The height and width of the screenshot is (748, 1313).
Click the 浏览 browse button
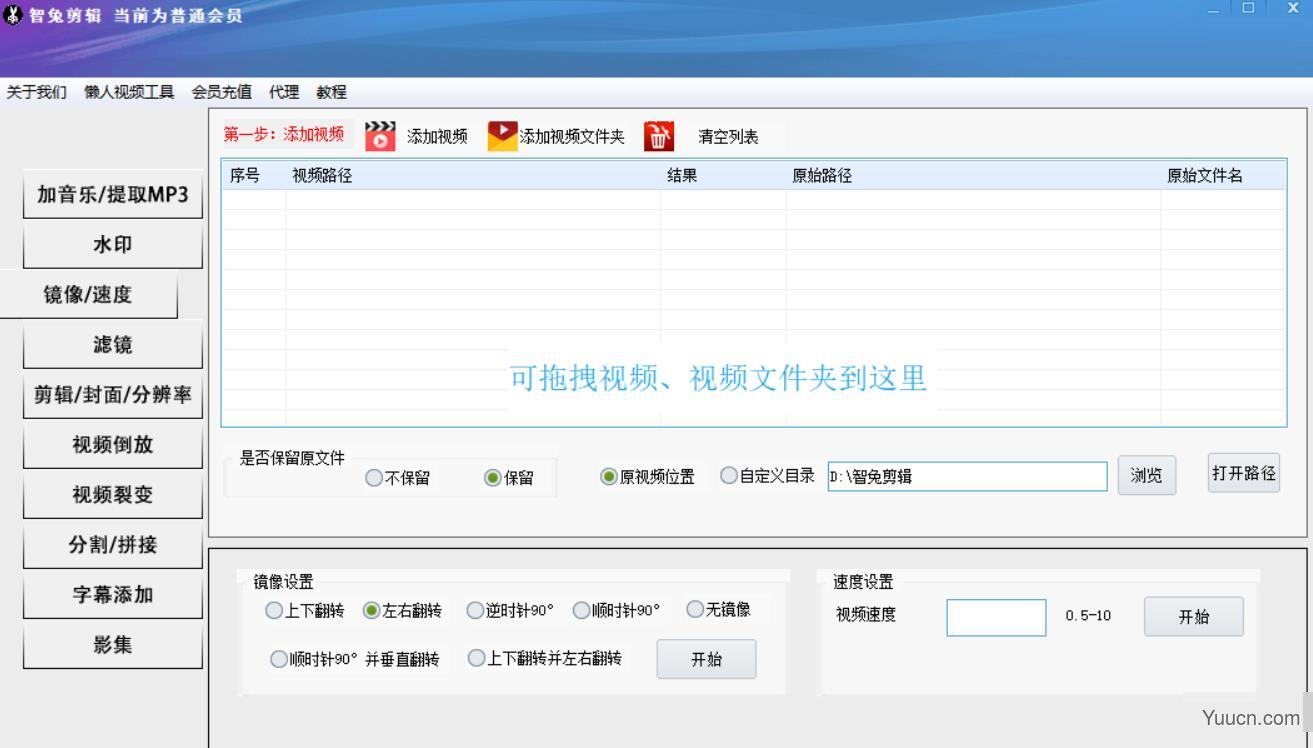coord(1147,476)
